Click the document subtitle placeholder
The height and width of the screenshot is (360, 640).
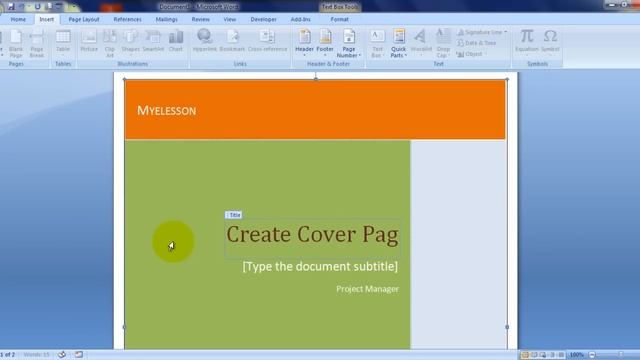click(x=320, y=266)
